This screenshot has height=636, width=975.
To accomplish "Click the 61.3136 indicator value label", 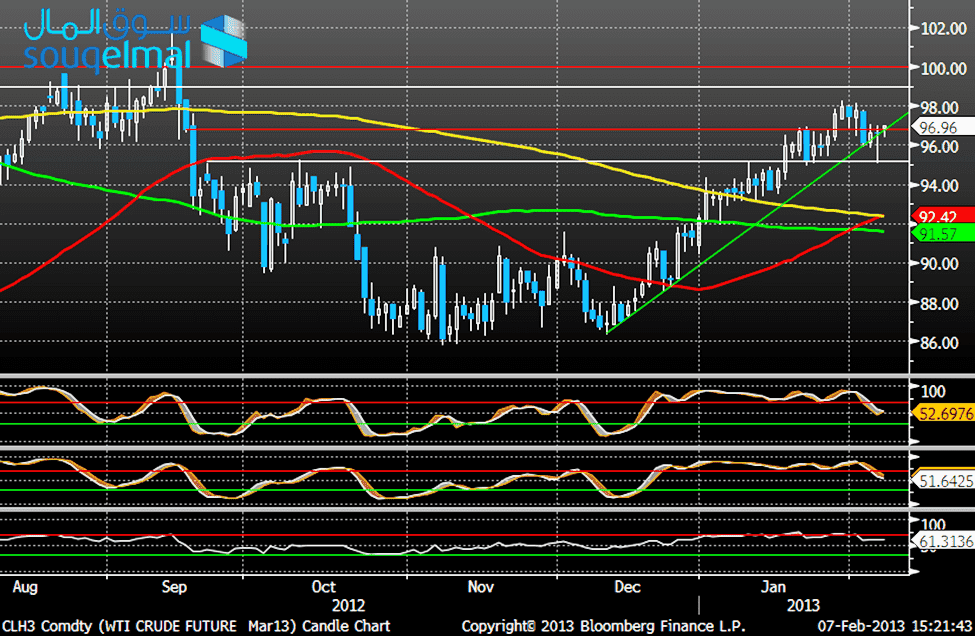I will (943, 541).
